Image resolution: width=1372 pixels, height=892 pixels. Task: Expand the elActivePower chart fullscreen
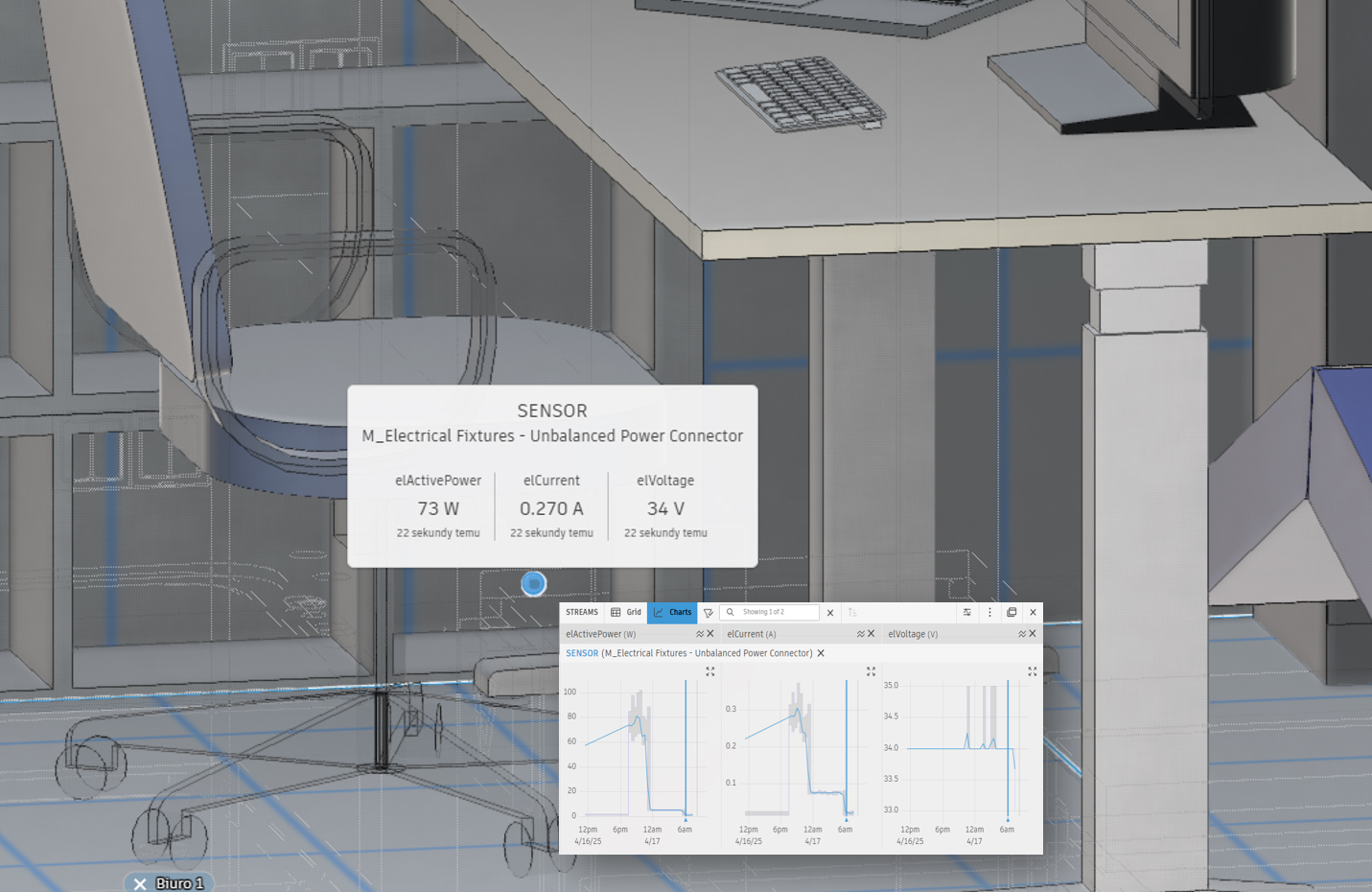[x=710, y=671]
